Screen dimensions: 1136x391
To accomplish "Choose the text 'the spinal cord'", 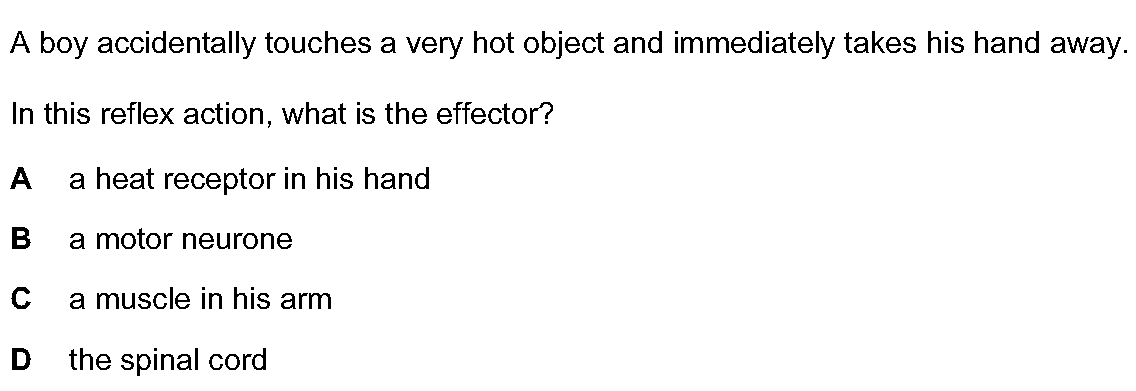I will [x=168, y=360].
